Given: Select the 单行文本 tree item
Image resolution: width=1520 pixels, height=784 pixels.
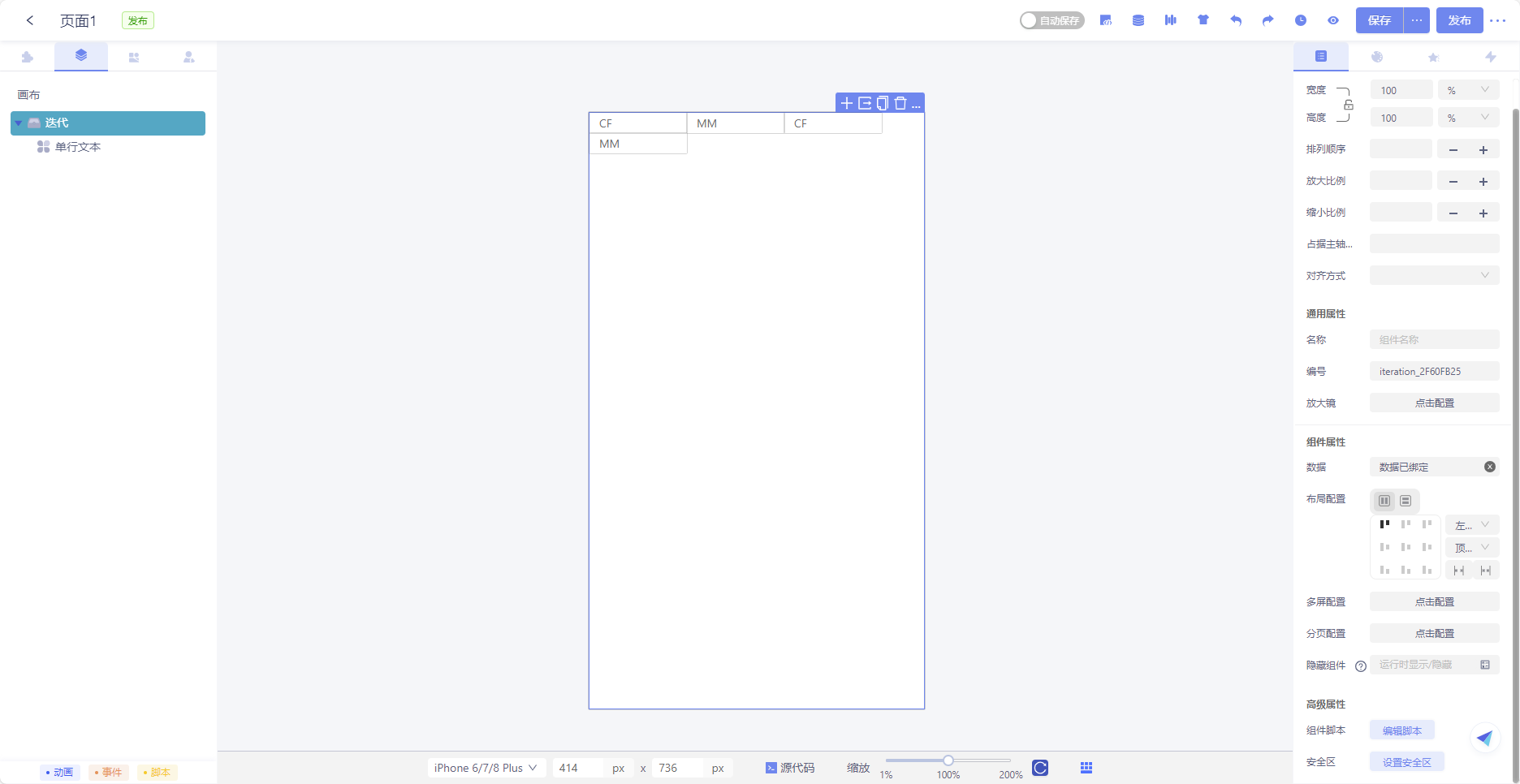Looking at the screenshot, I should (78, 147).
